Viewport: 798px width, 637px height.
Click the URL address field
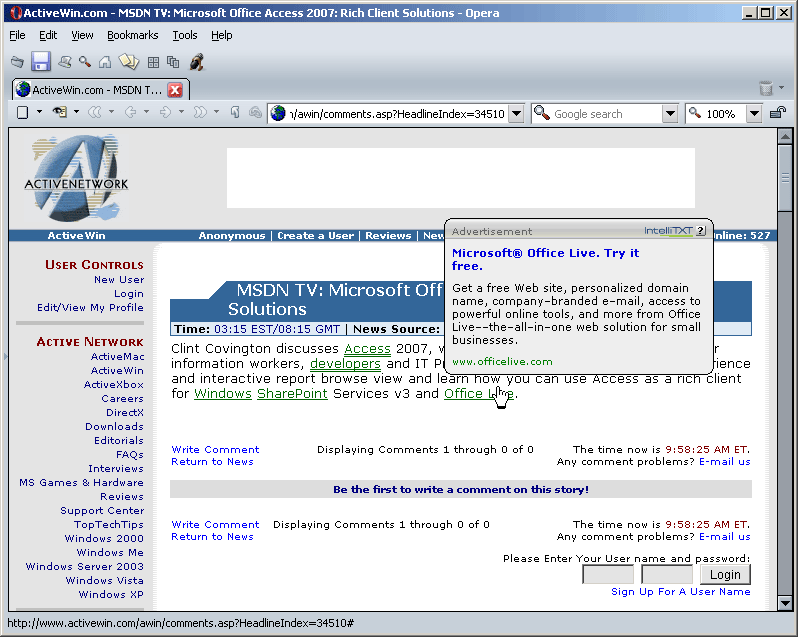pos(397,114)
